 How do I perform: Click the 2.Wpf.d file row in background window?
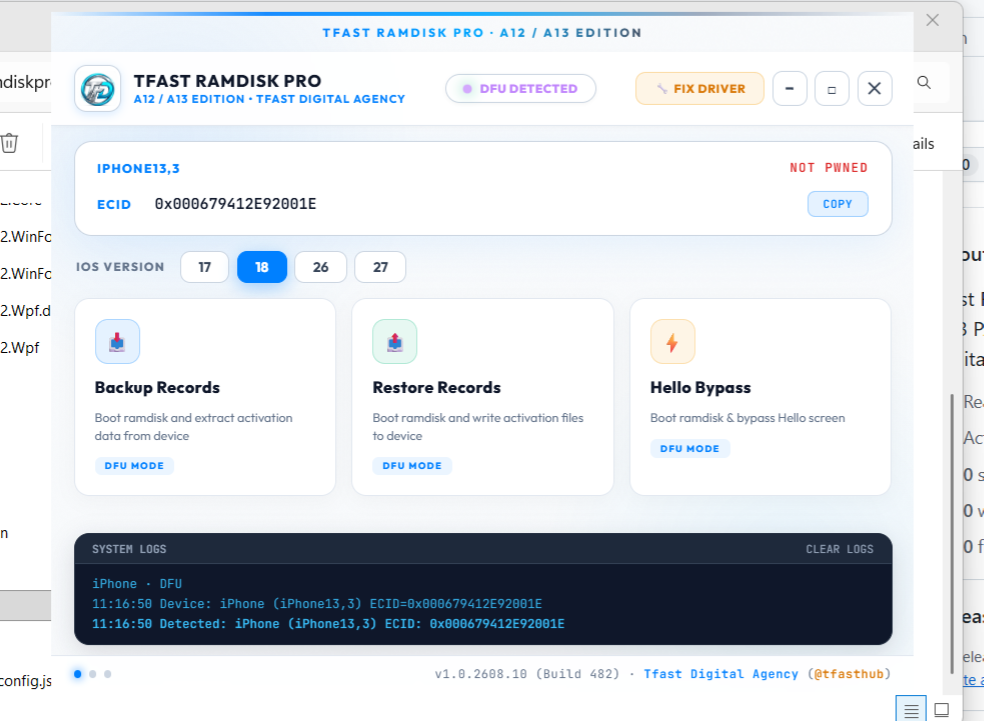pyautogui.click(x=25, y=311)
